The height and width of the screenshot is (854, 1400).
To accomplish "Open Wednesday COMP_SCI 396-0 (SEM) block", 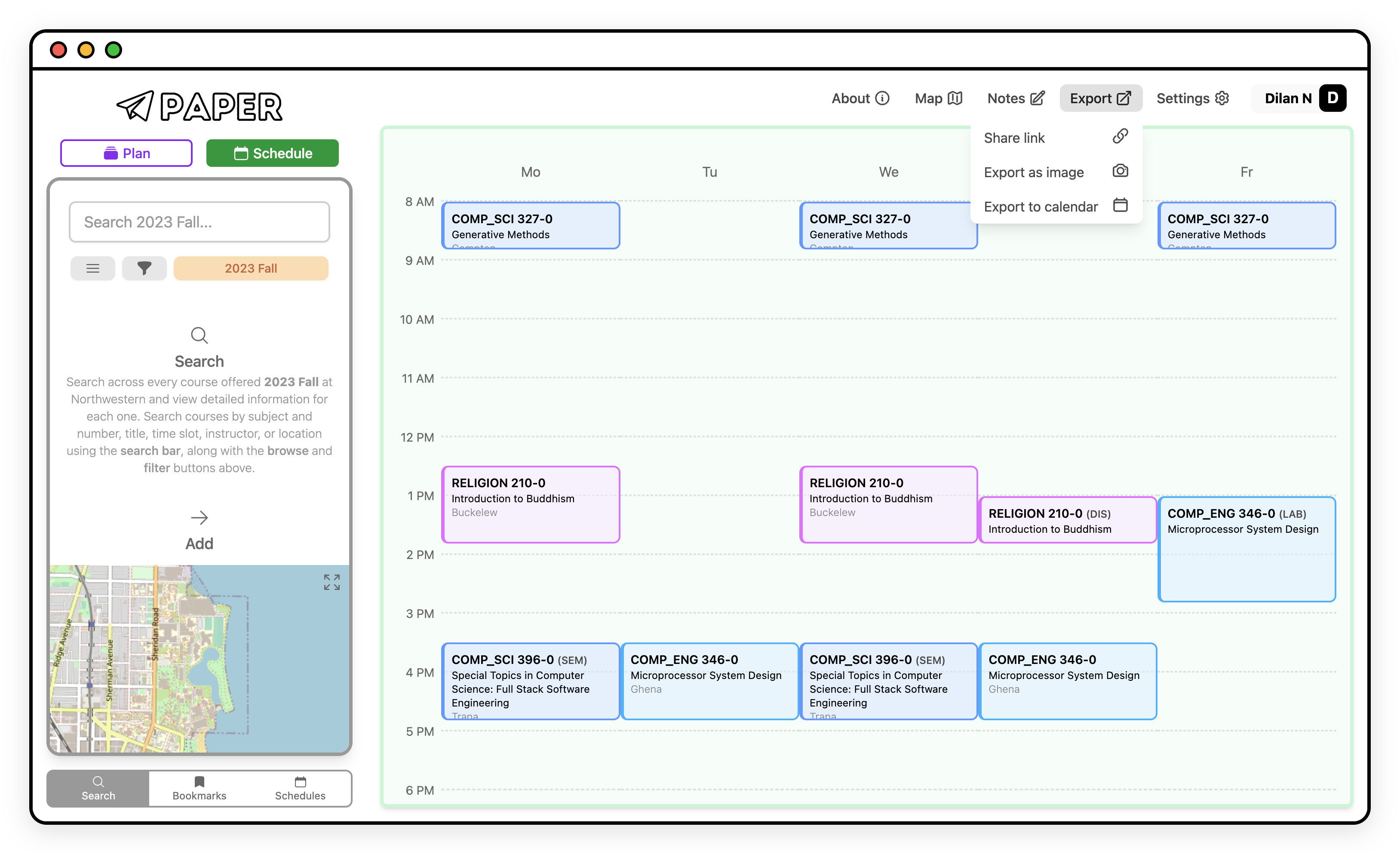I will point(888,681).
